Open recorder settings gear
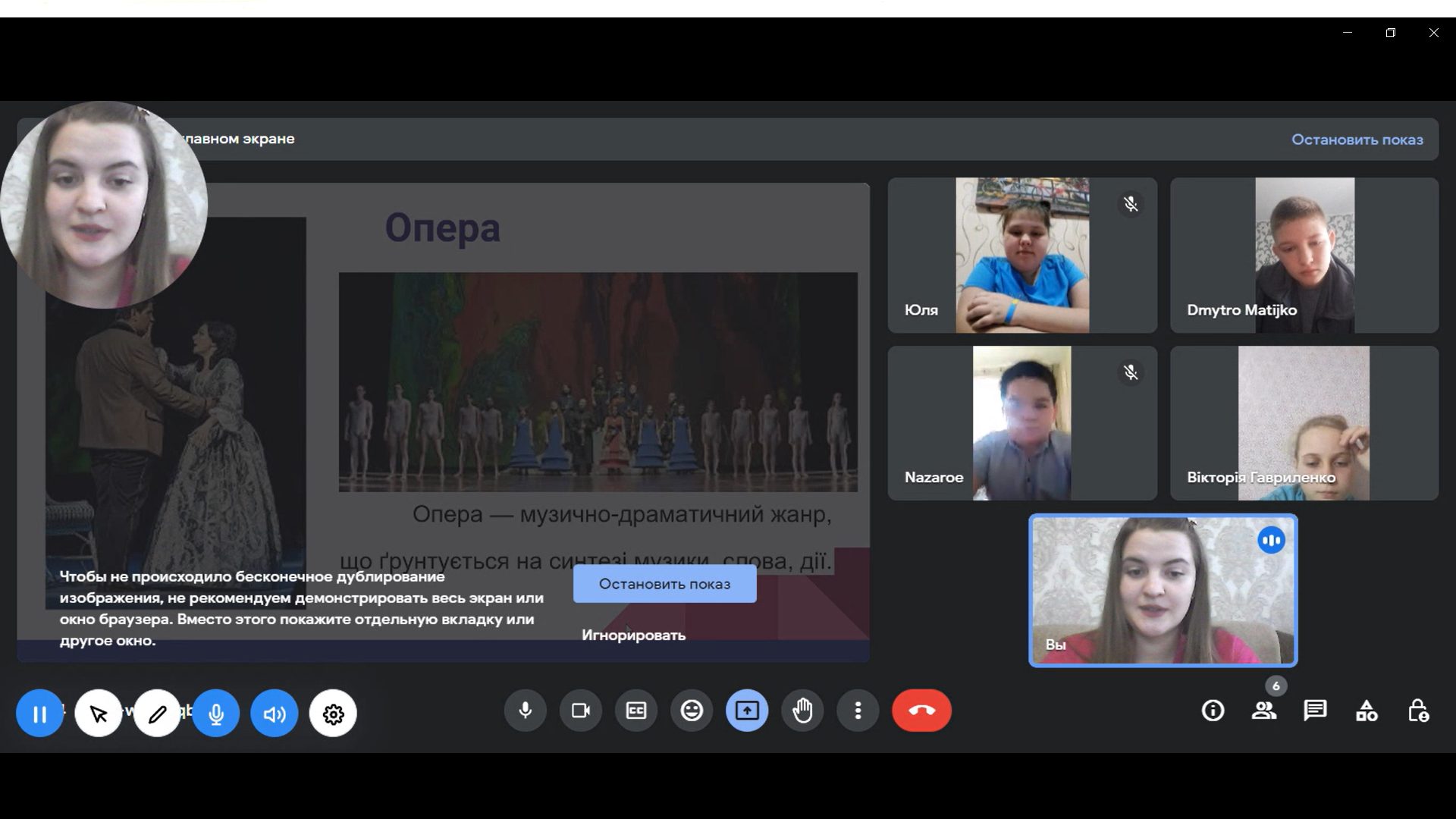Image resolution: width=1456 pixels, height=819 pixels. tap(333, 714)
